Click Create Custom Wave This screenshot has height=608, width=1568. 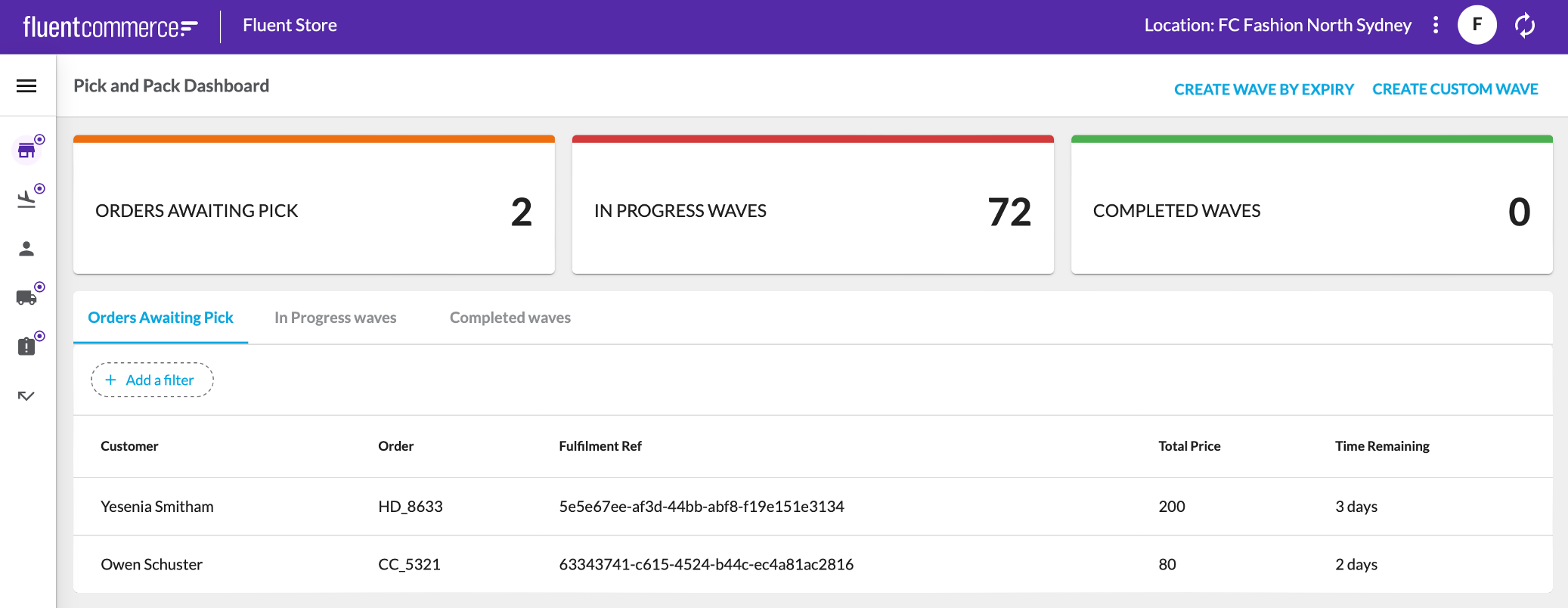[1455, 89]
